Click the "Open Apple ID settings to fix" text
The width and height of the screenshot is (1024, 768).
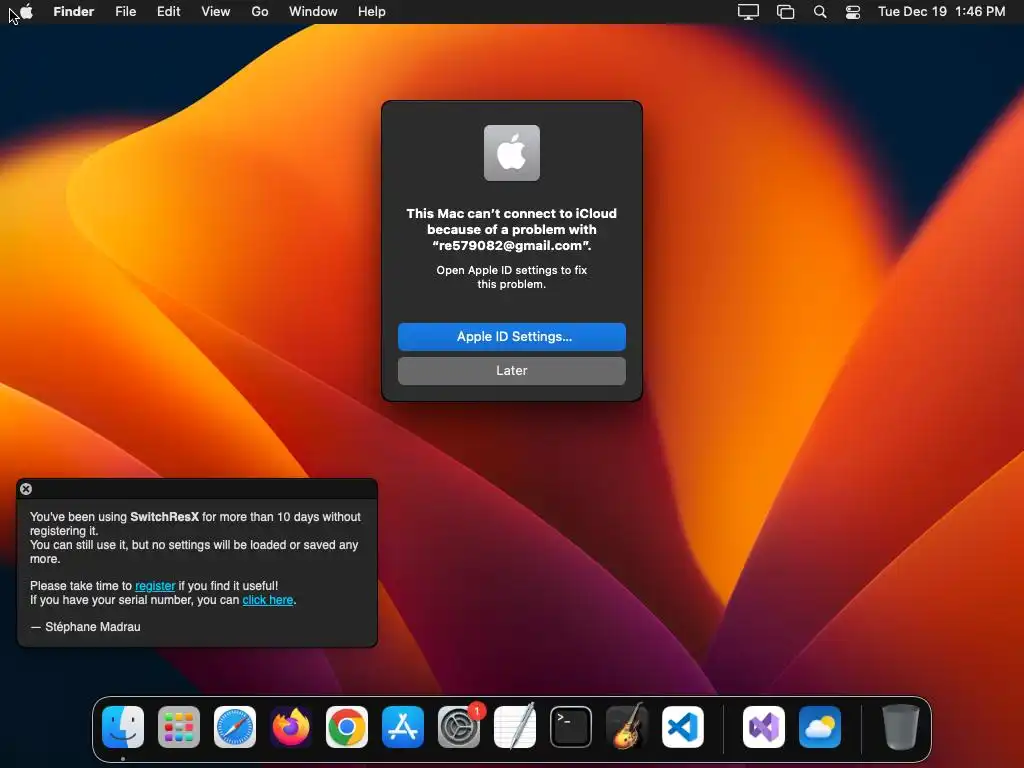point(512,270)
